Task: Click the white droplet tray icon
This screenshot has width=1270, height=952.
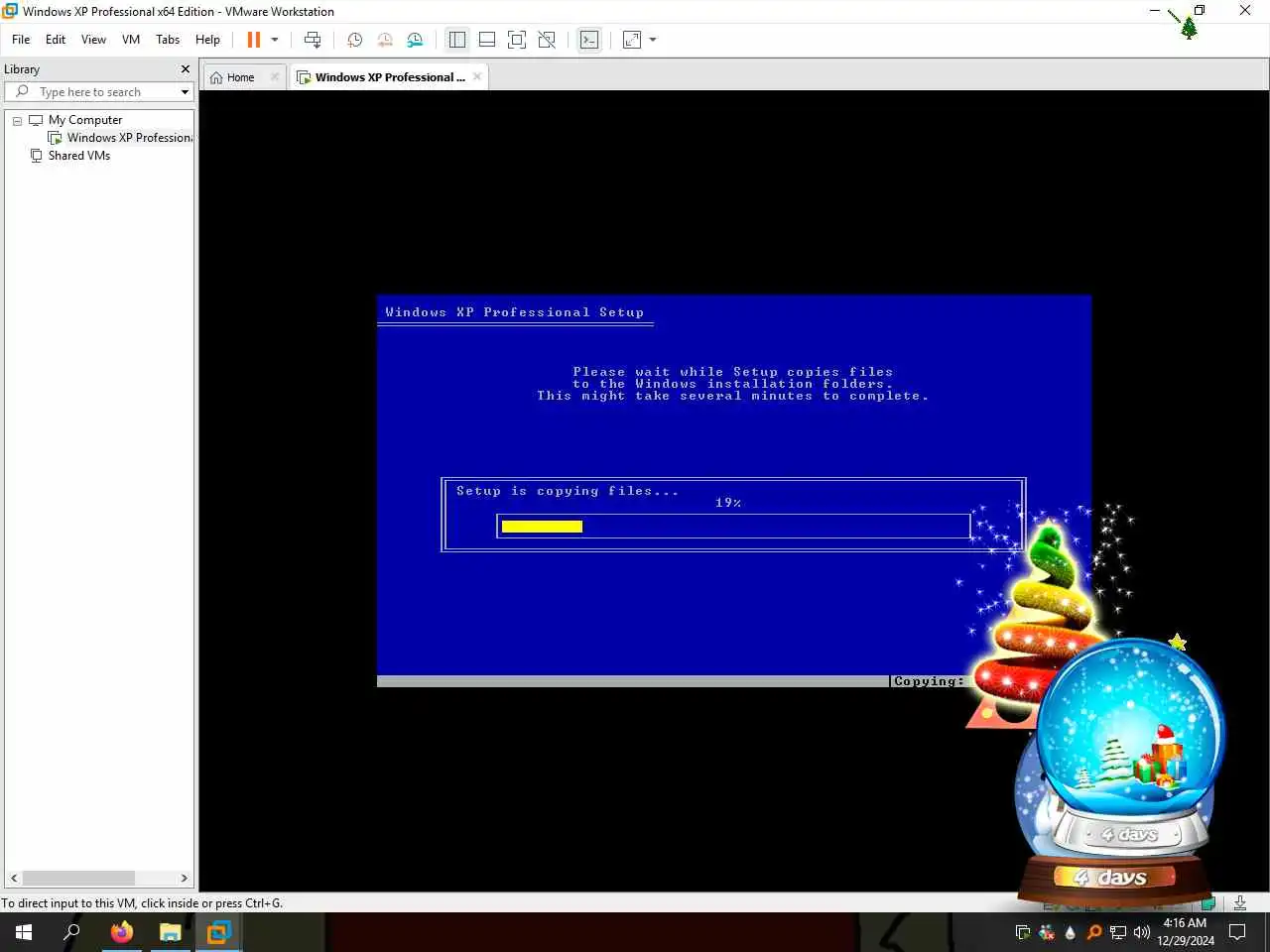Action: (x=1070, y=932)
